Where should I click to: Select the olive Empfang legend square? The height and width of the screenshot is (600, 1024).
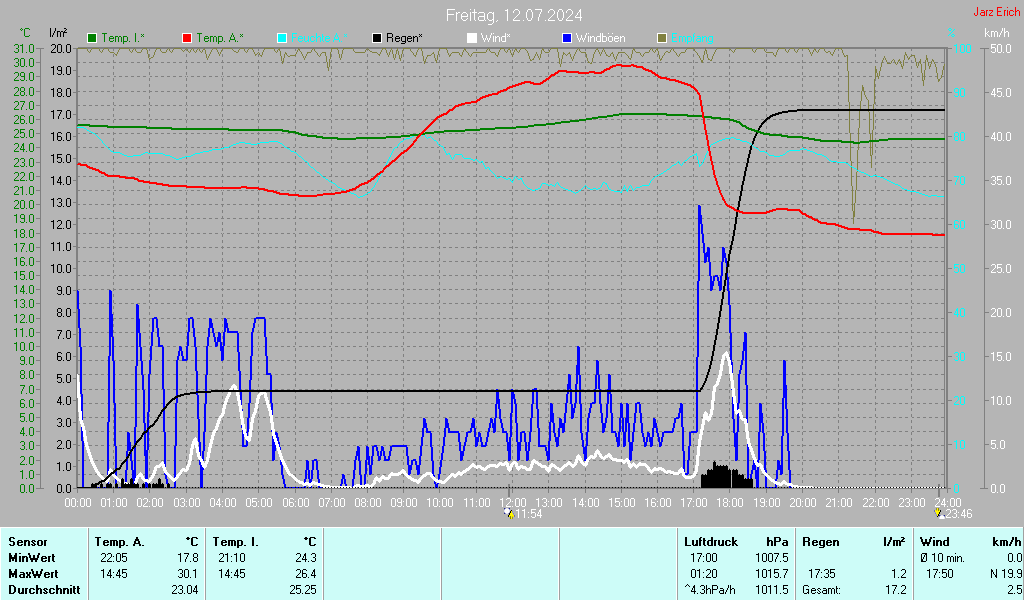[x=661, y=38]
